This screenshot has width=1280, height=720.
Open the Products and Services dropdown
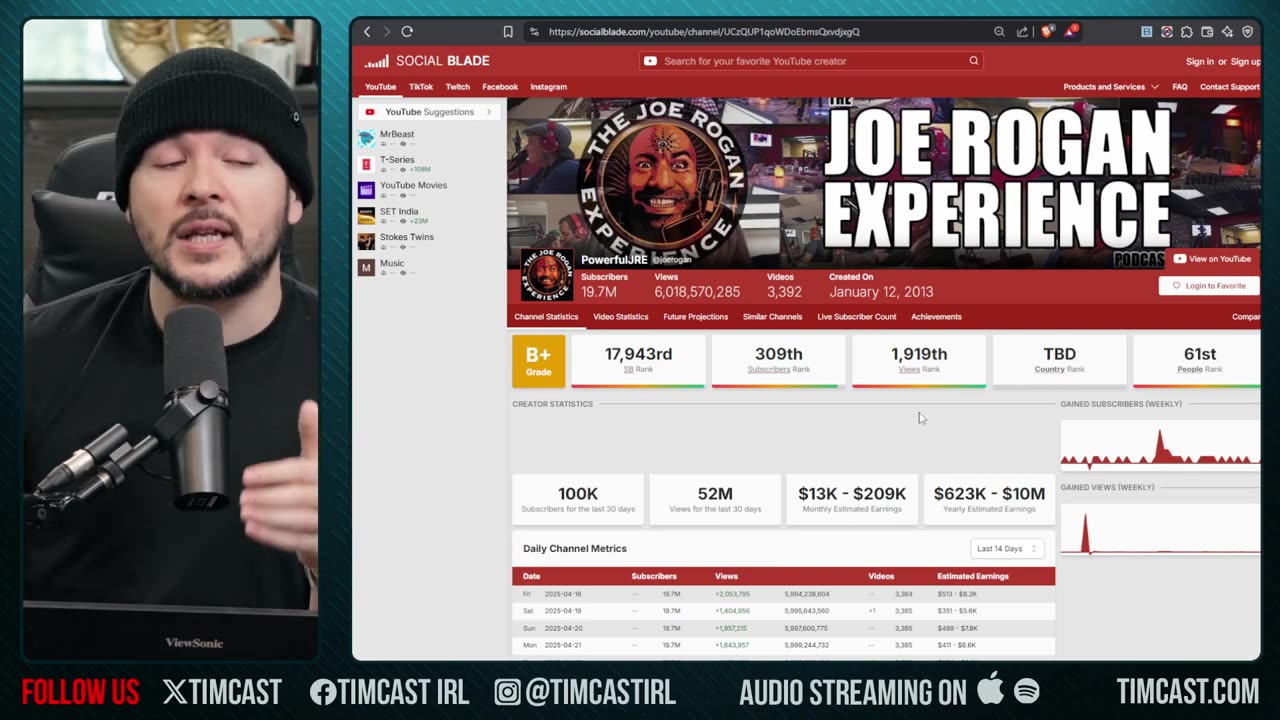[x=1111, y=87]
